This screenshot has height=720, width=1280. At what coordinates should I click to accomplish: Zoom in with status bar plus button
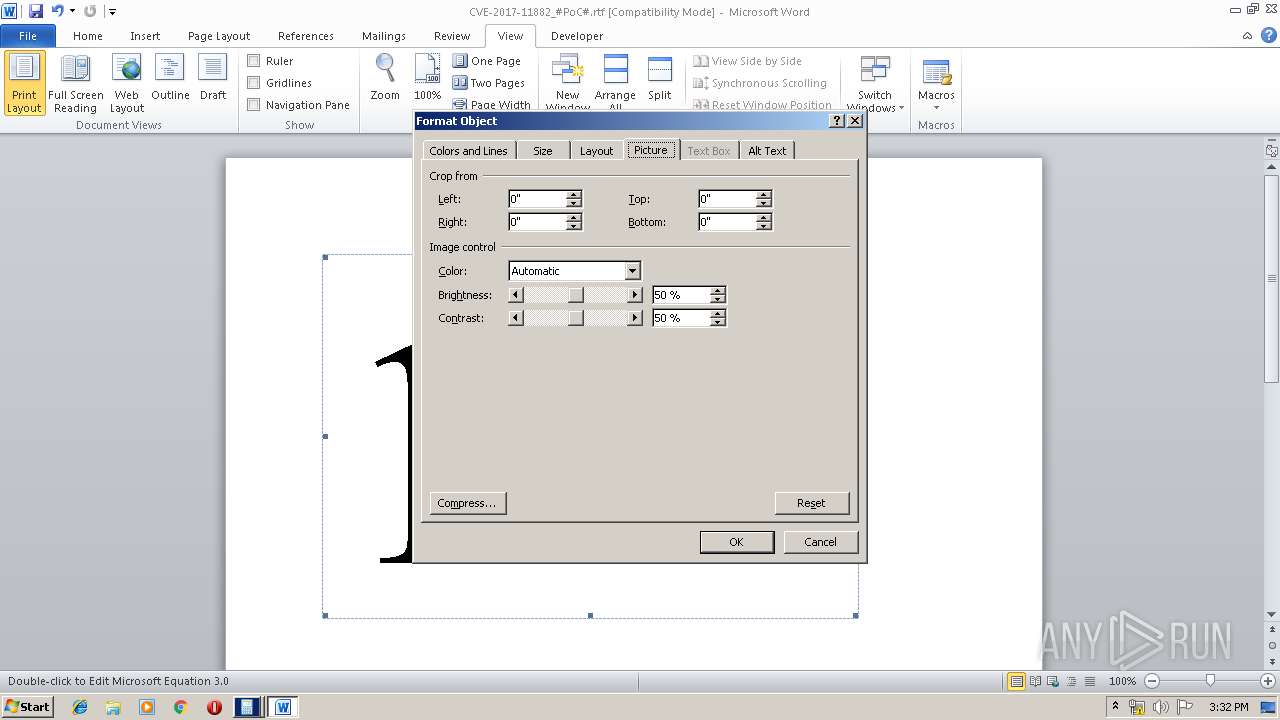click(x=1267, y=681)
